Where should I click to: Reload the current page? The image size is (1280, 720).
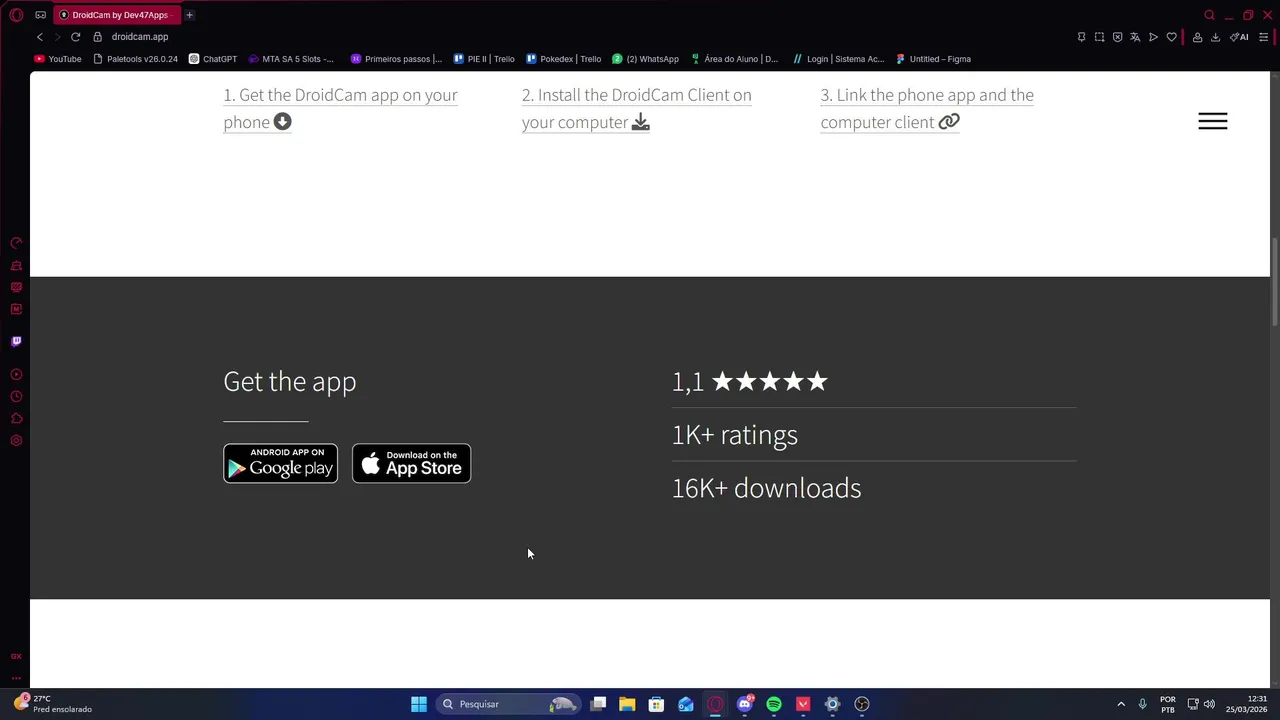click(x=75, y=37)
